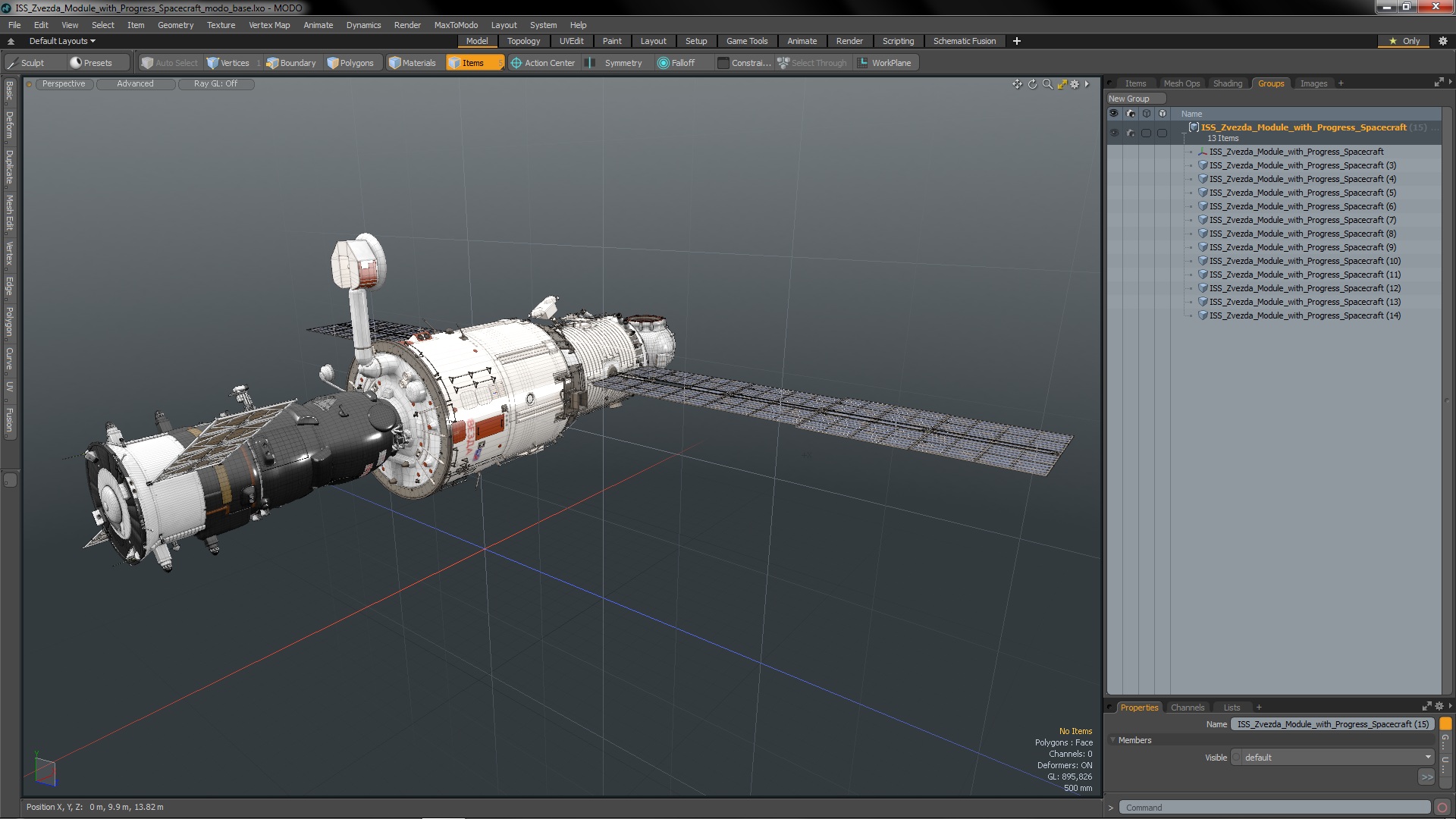Toggle Symmetry on
This screenshot has height=819, width=1456.
tap(616, 63)
